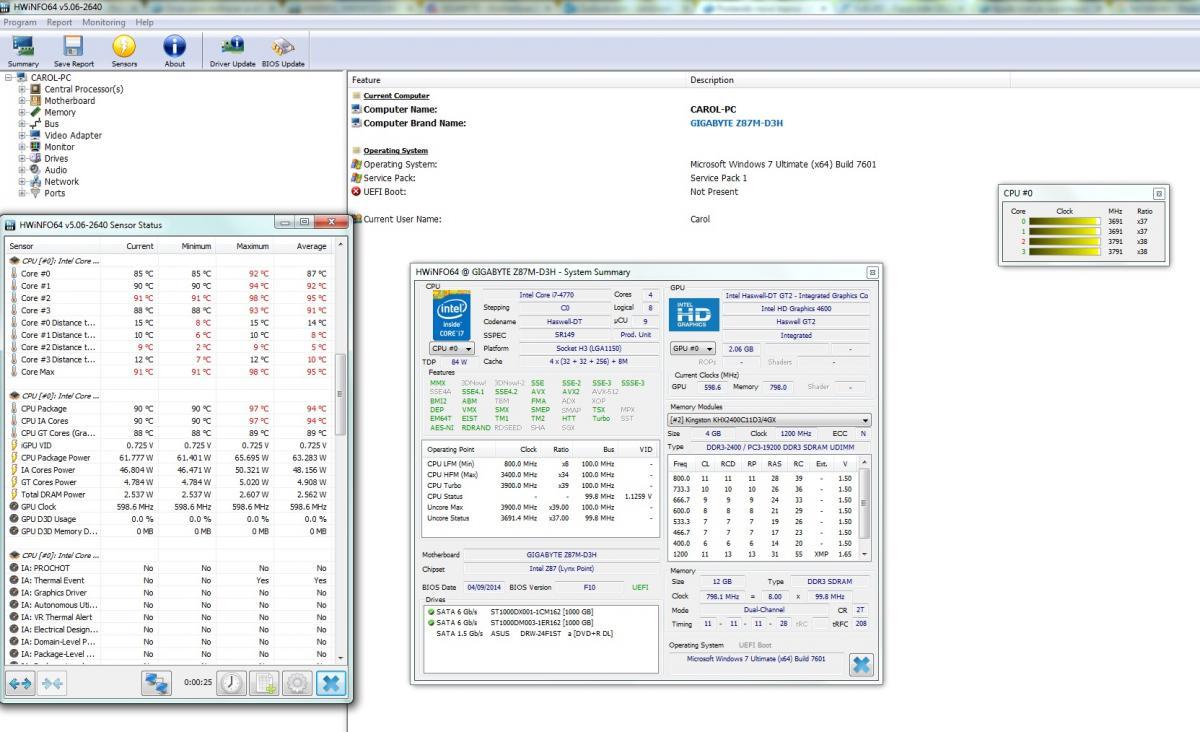The height and width of the screenshot is (732, 1200).
Task: Click the Feature column header
Action: coord(517,80)
